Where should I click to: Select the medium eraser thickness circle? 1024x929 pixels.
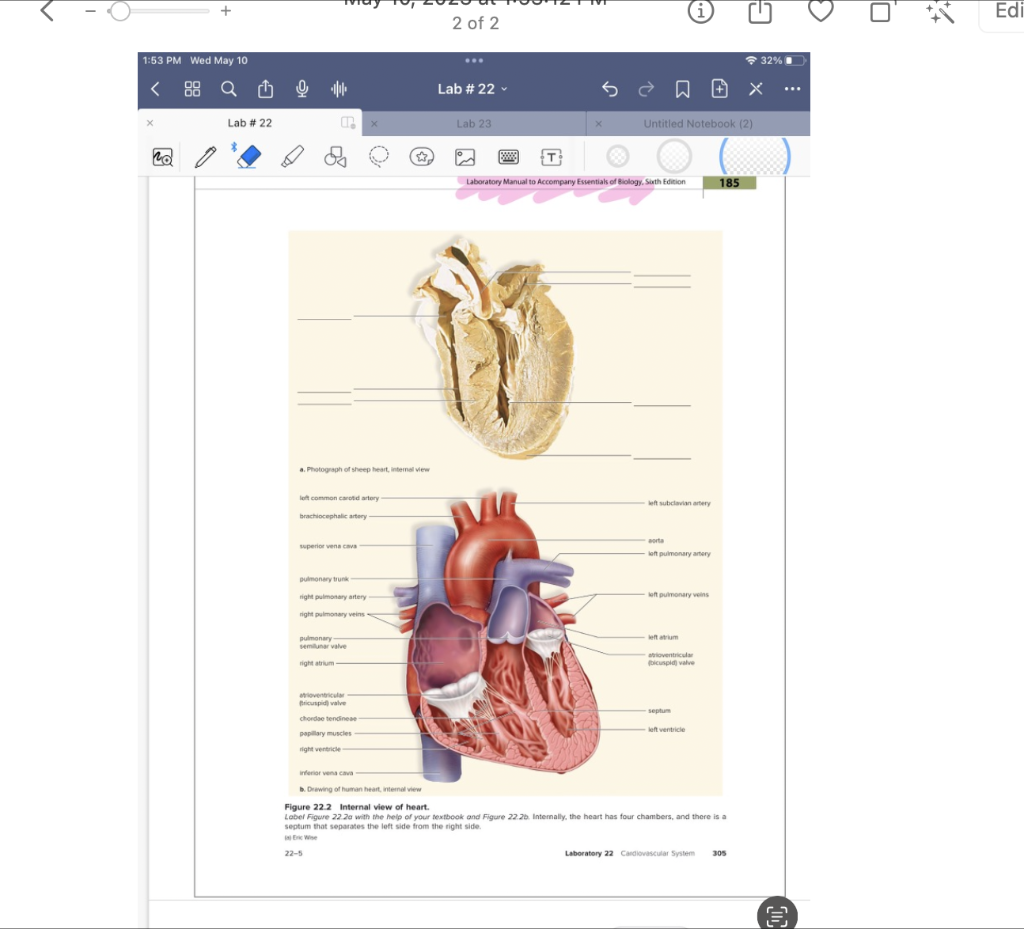coord(674,156)
